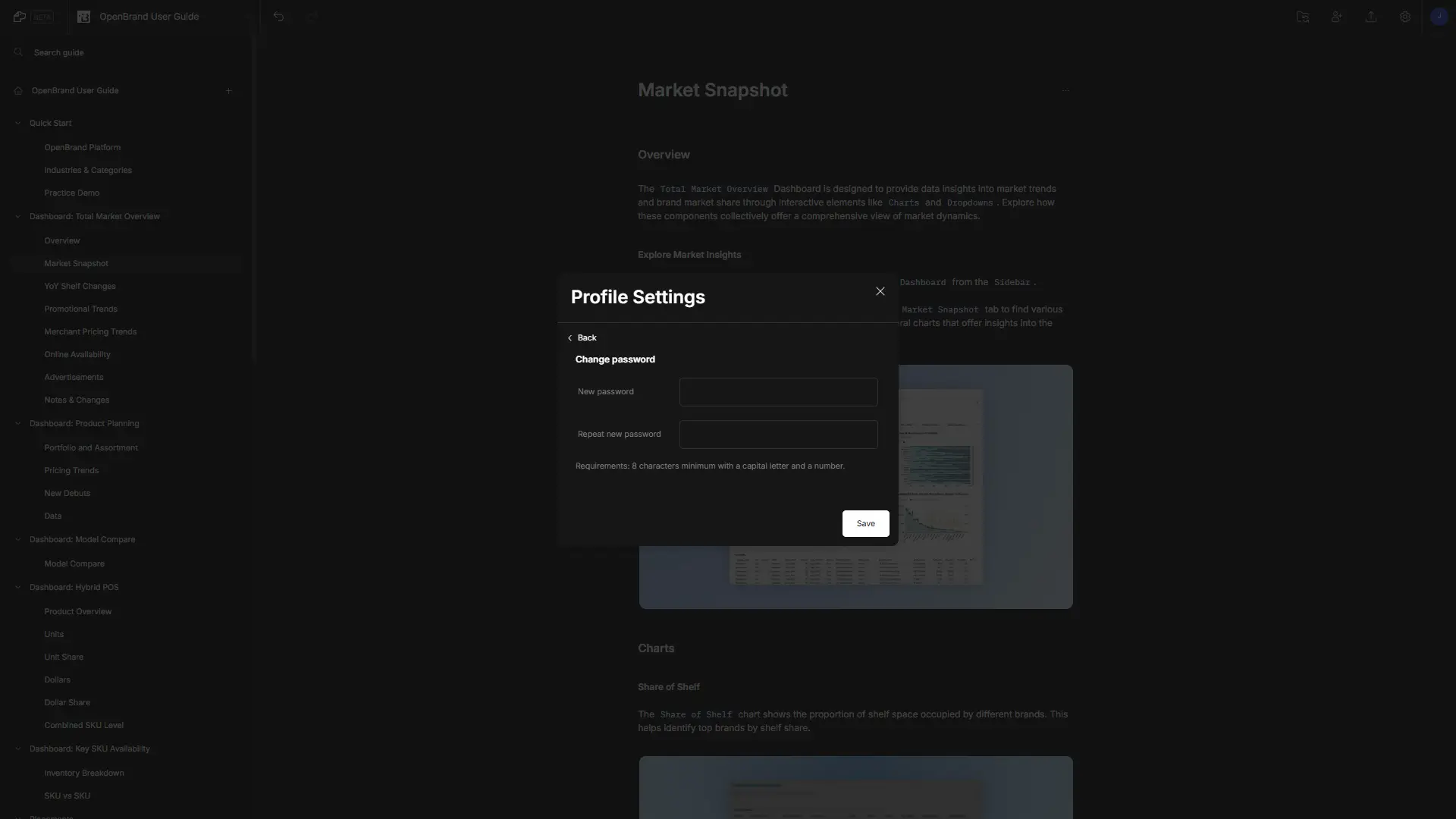1456x819 pixels.
Task: Select the Market Snapshot sidebar item
Action: (x=76, y=264)
